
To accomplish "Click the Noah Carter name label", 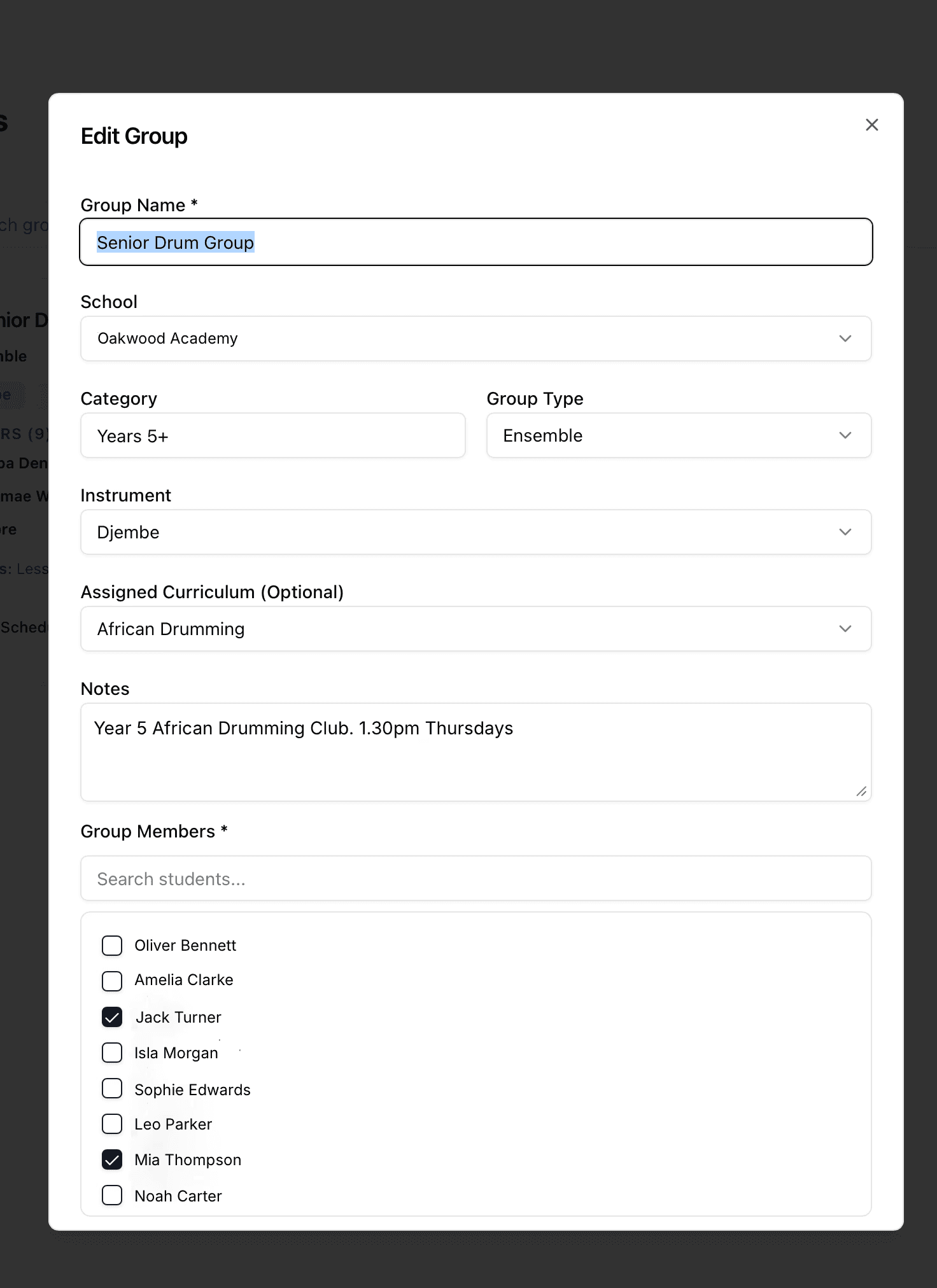I will [178, 1196].
